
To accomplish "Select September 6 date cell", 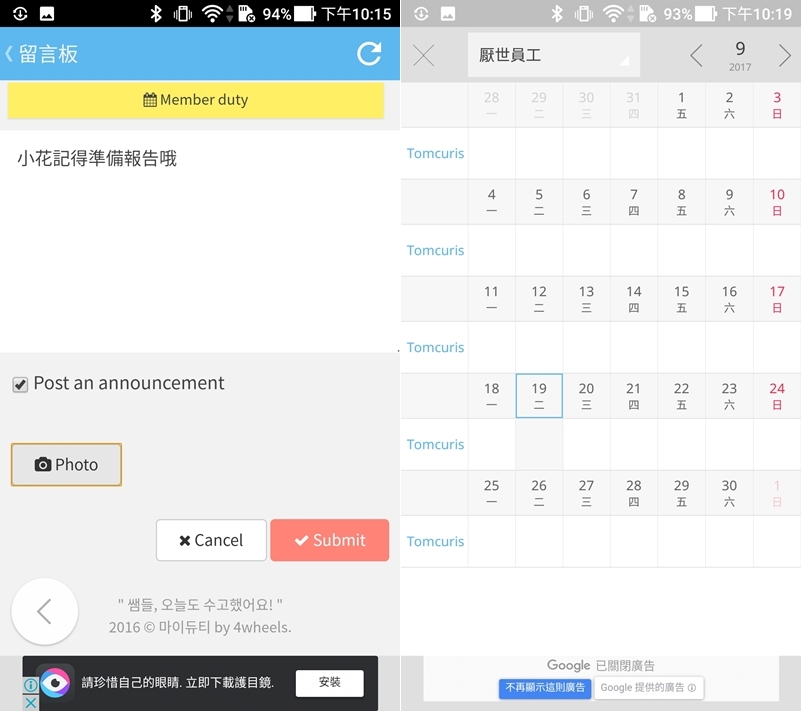I will coord(586,202).
